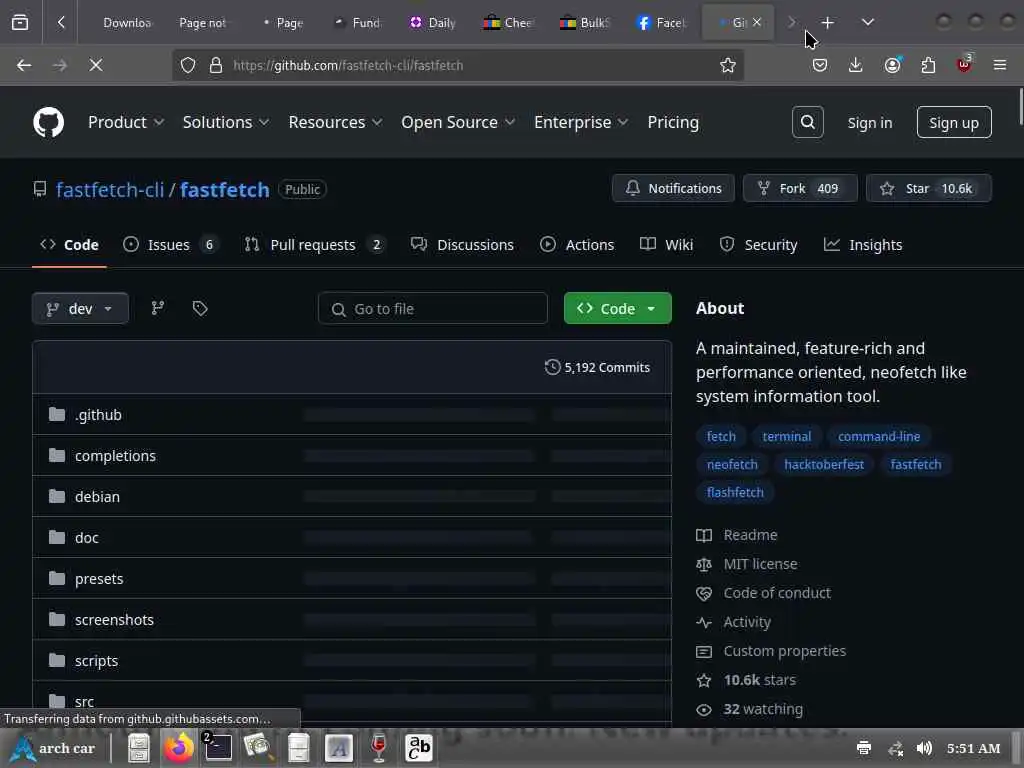Click the Go to file field
Image resolution: width=1024 pixels, height=768 pixels.
432,308
